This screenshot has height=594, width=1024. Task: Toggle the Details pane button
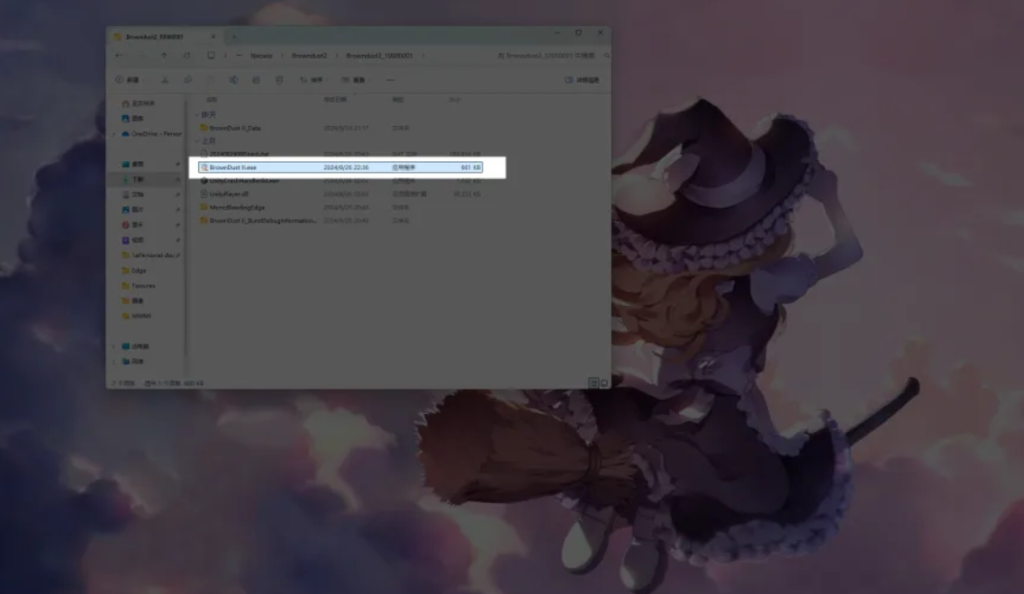(582, 80)
